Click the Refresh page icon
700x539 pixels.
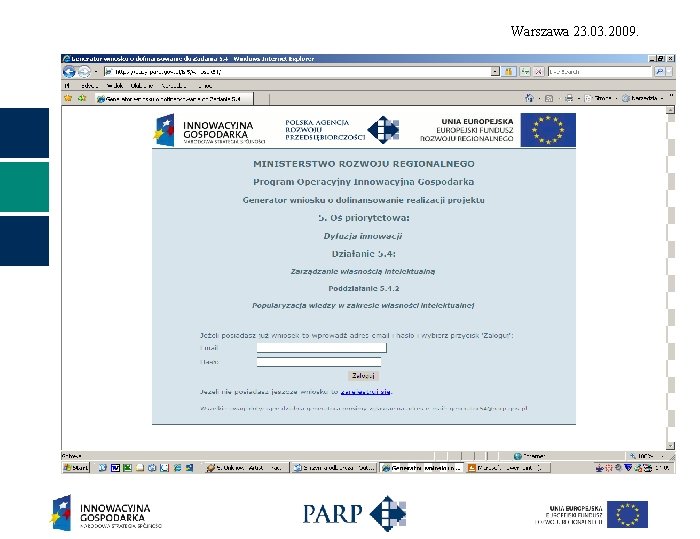pos(525,71)
